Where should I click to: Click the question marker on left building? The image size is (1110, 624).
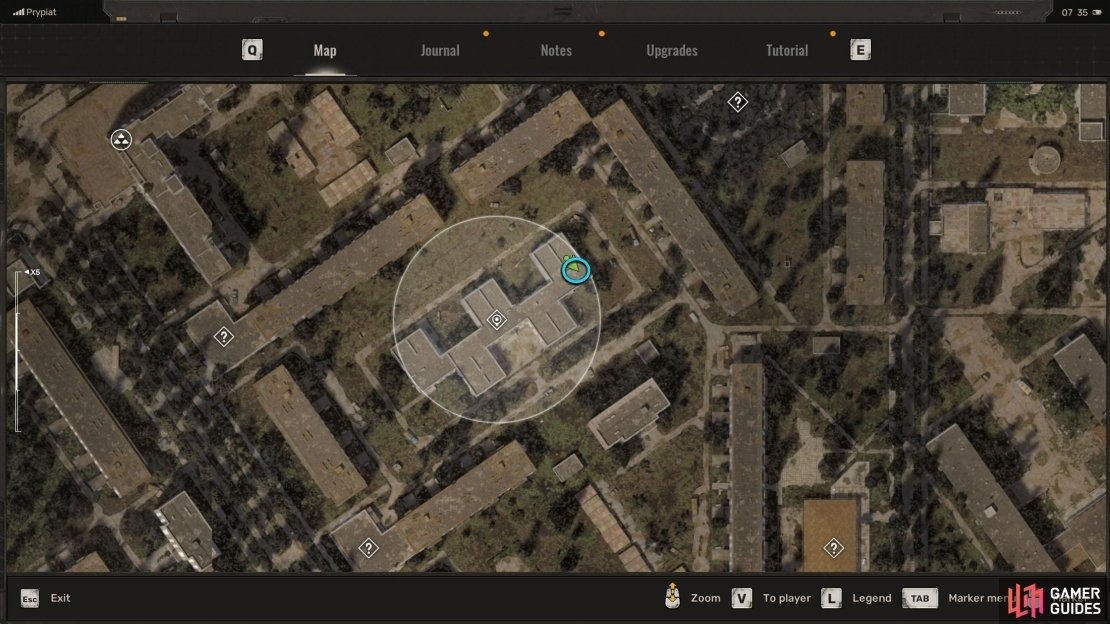click(x=224, y=336)
